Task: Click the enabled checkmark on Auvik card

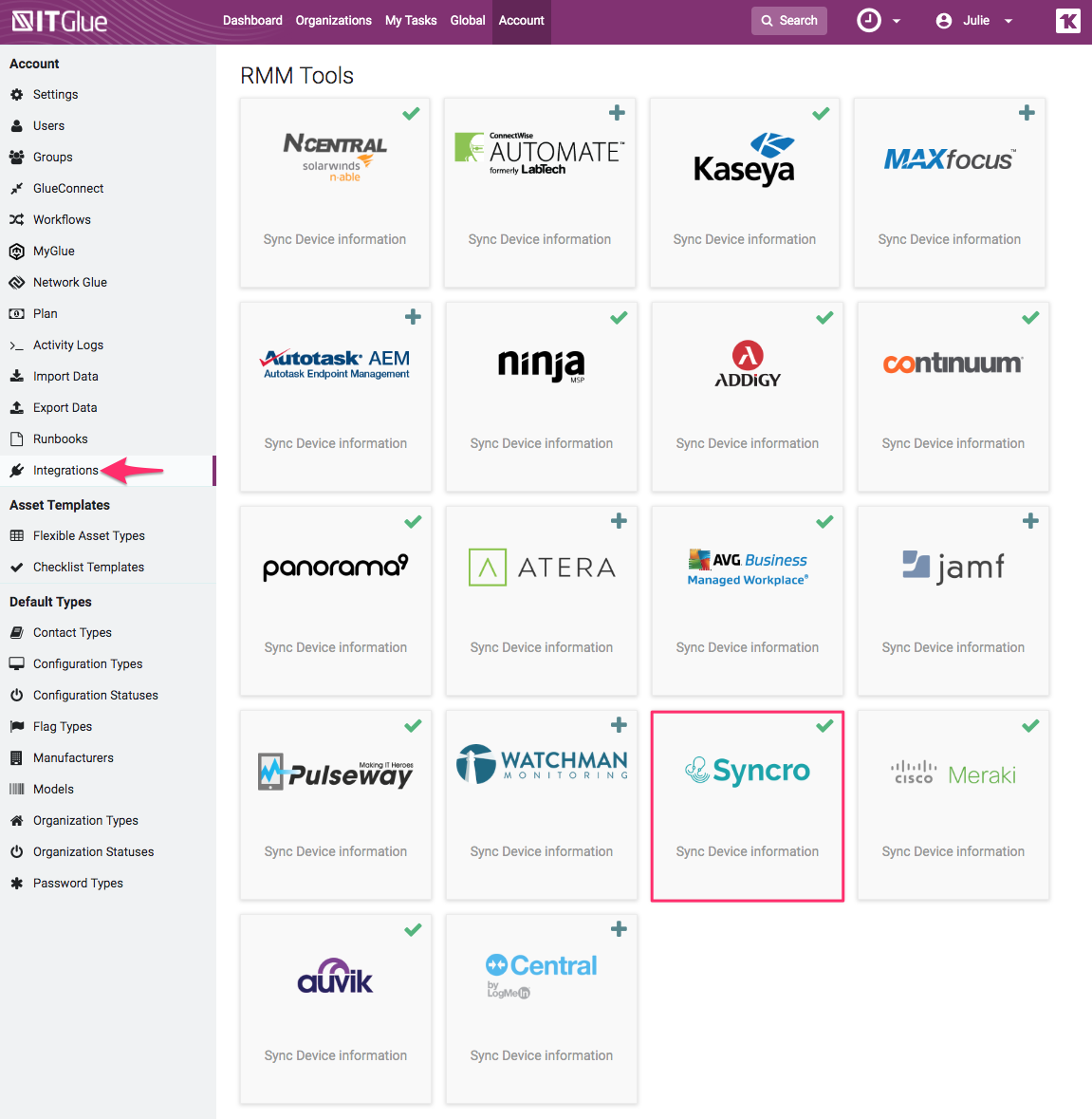Action: (413, 930)
